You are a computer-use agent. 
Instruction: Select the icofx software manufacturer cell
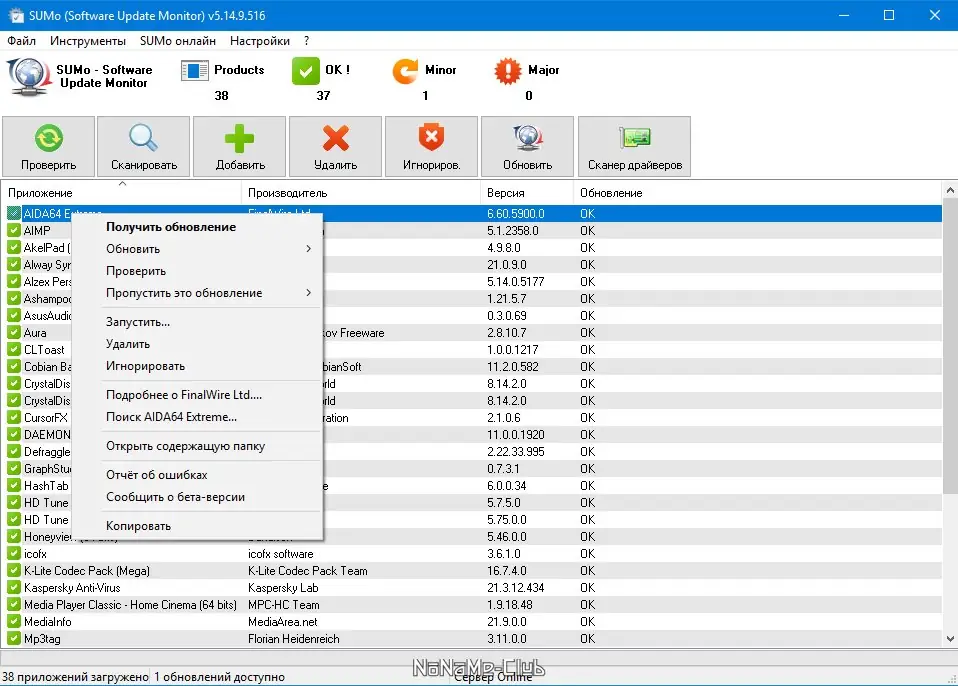pyautogui.click(x=280, y=553)
